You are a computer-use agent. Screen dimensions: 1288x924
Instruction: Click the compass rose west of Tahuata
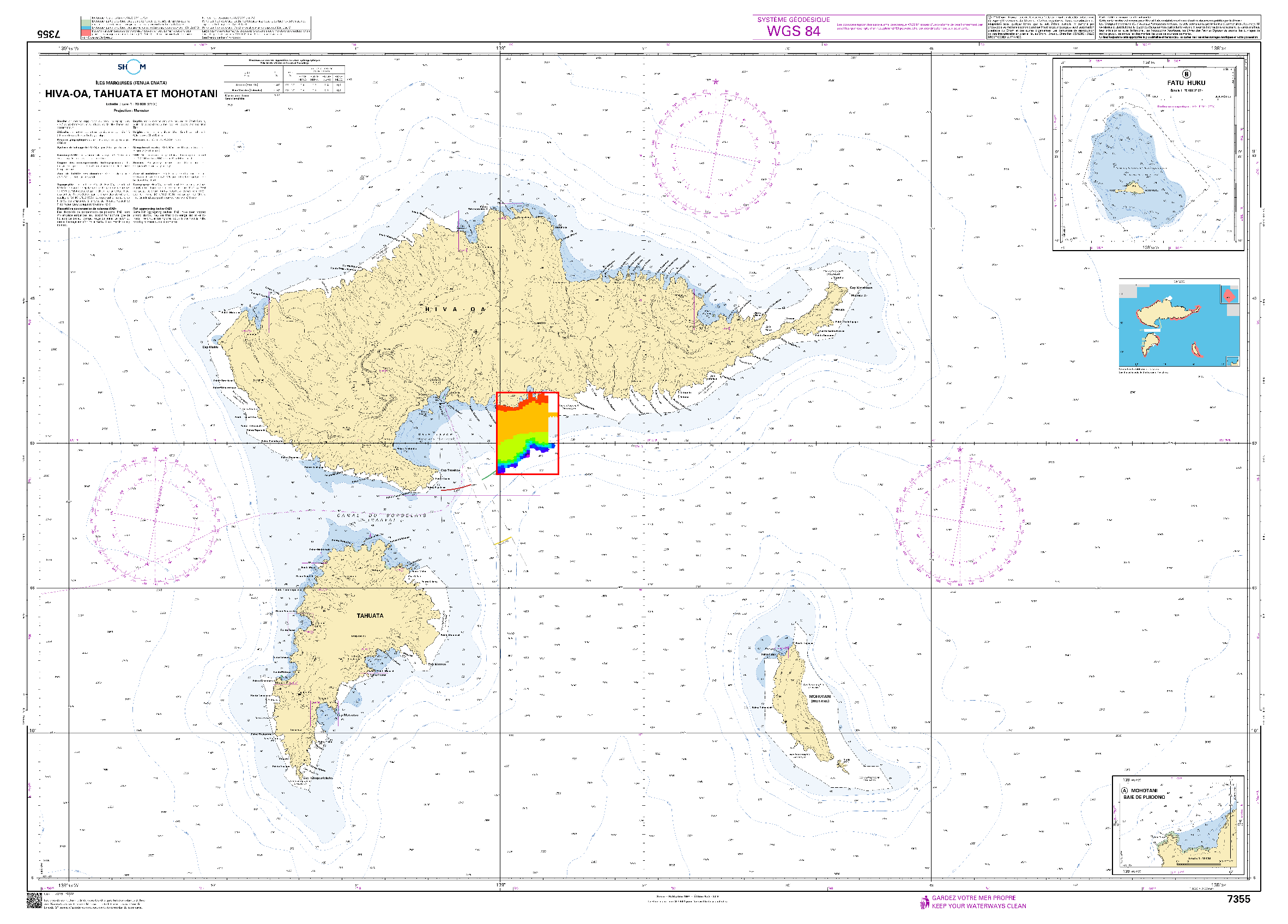pyautogui.click(x=154, y=520)
